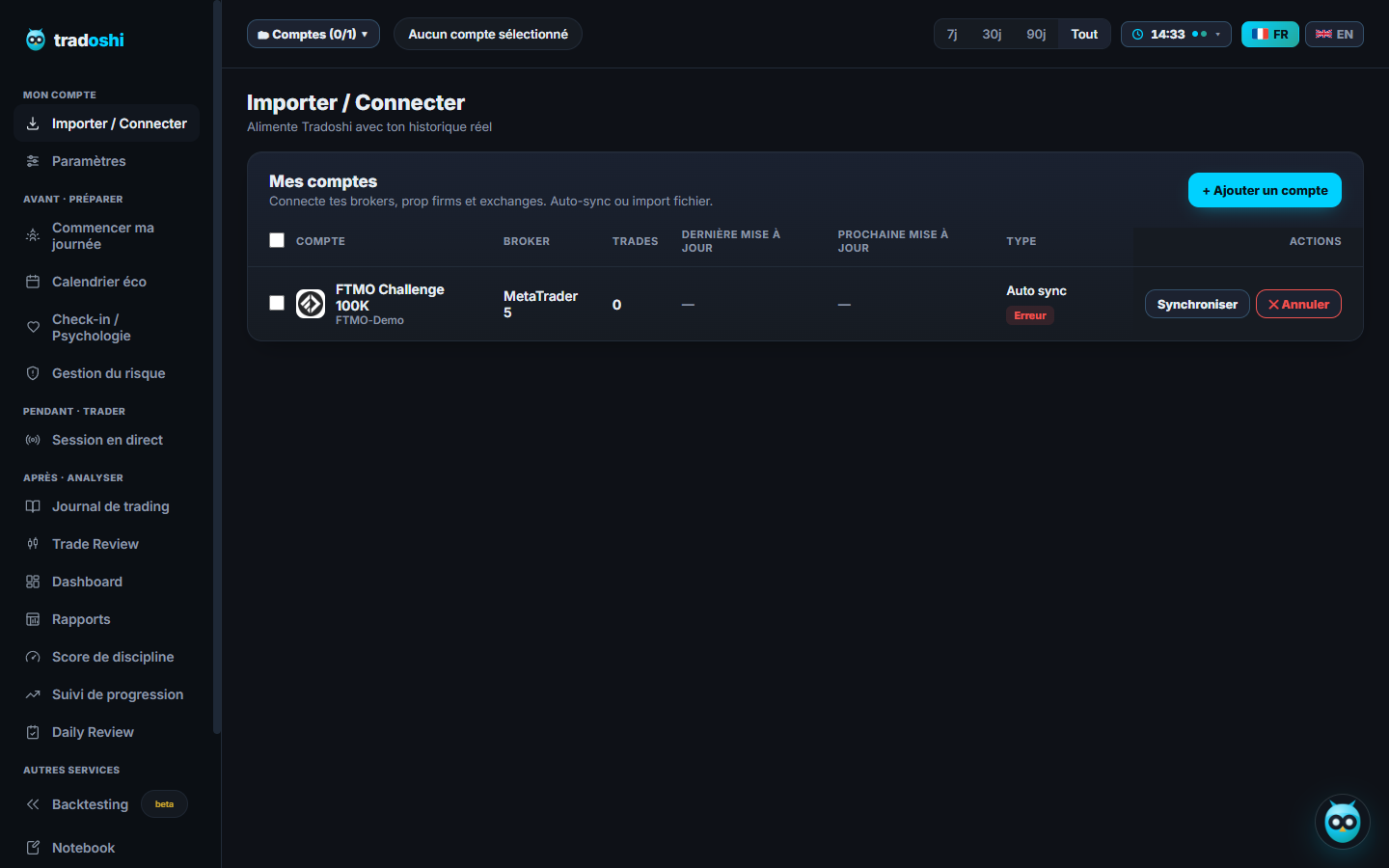Click the Auto sync type label

pyautogui.click(x=1036, y=290)
